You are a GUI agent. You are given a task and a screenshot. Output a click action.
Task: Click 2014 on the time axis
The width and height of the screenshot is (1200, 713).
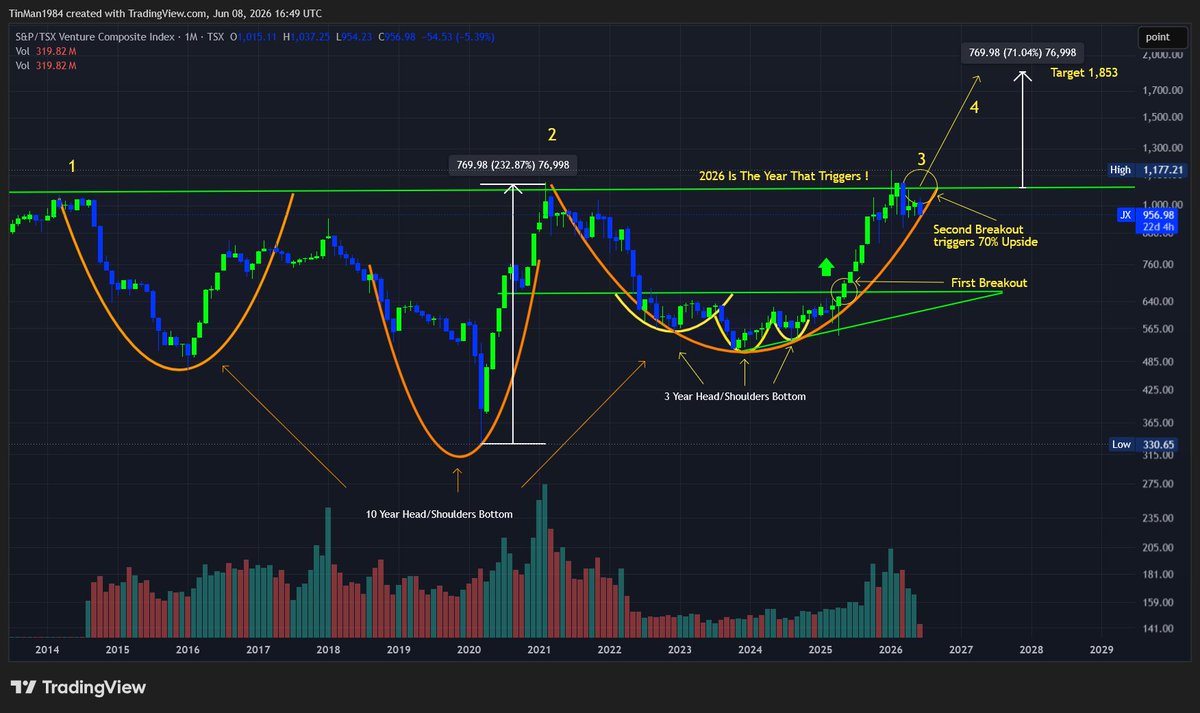46,649
